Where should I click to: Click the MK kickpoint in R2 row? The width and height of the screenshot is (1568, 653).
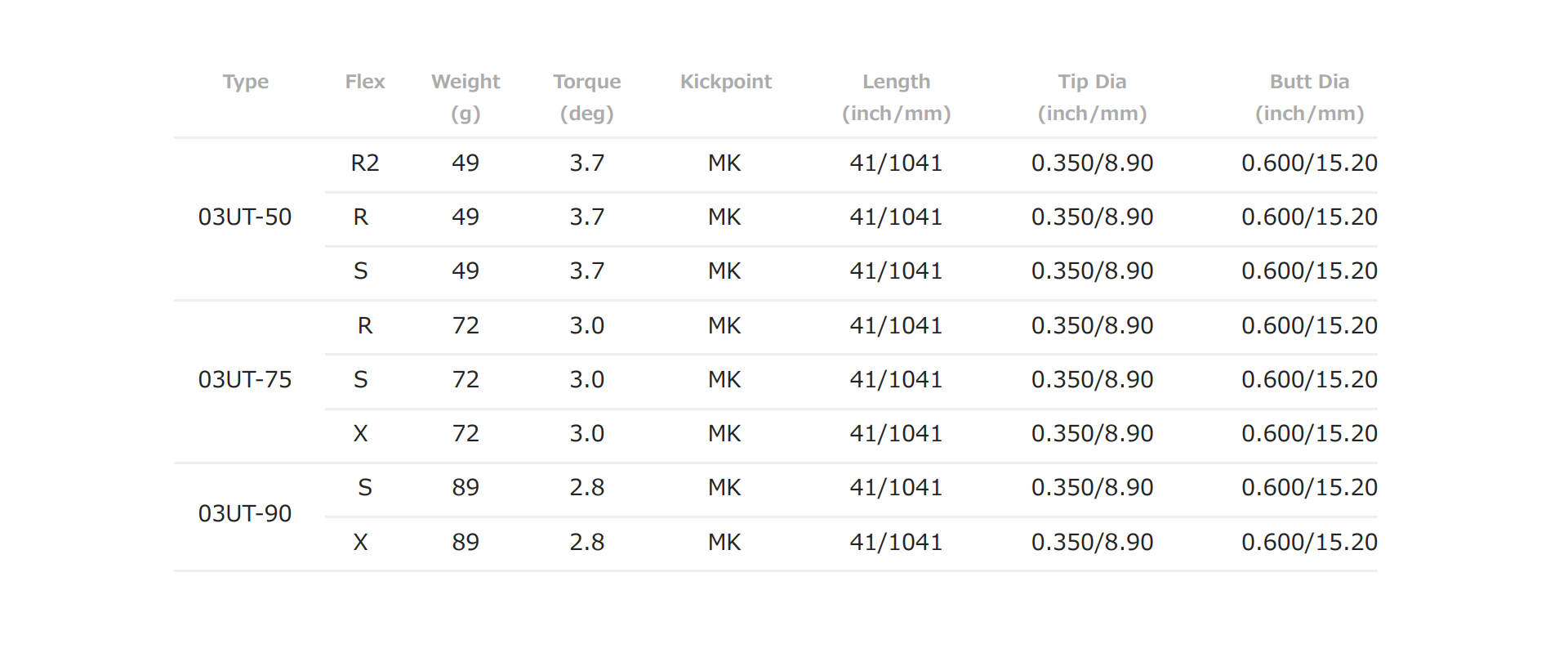724,163
